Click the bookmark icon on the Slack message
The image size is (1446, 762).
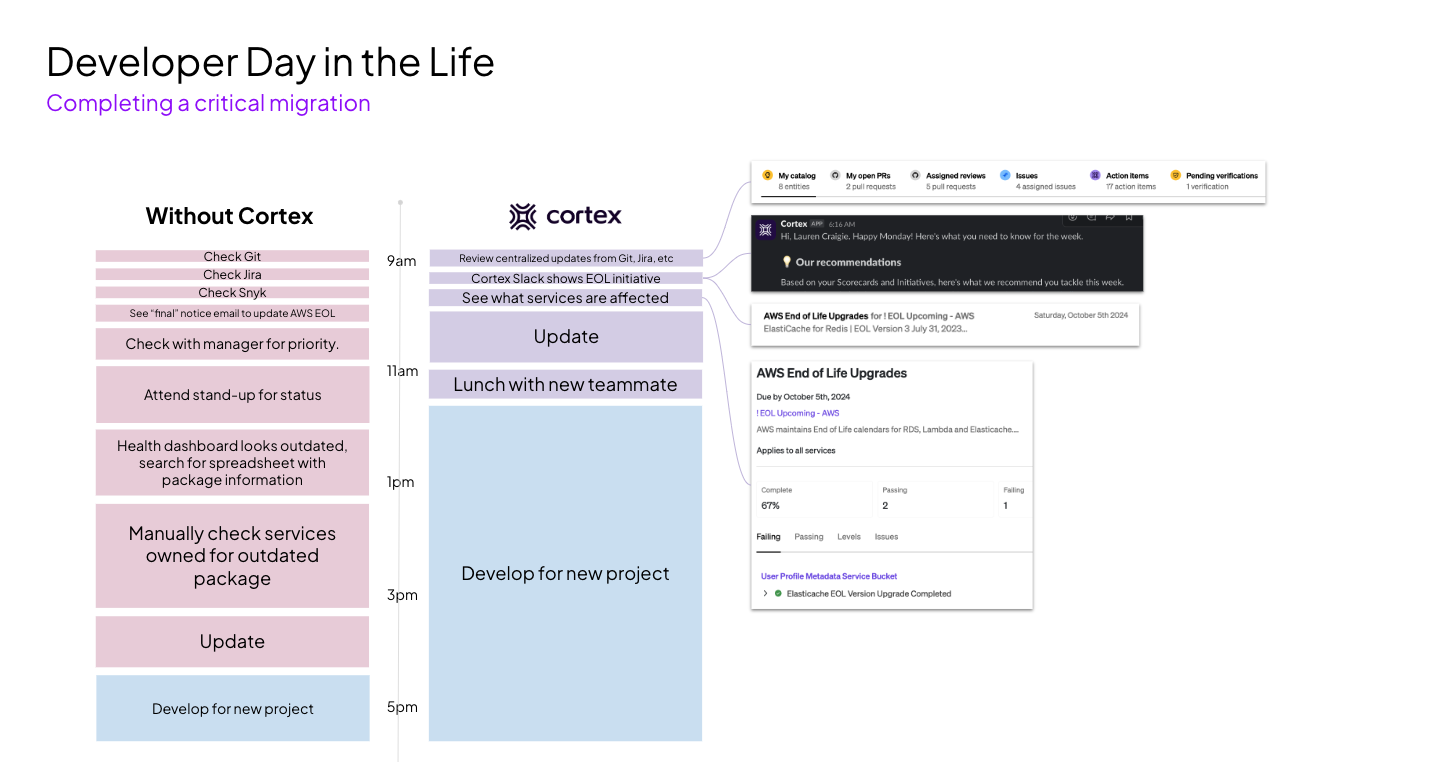[x=1129, y=216]
